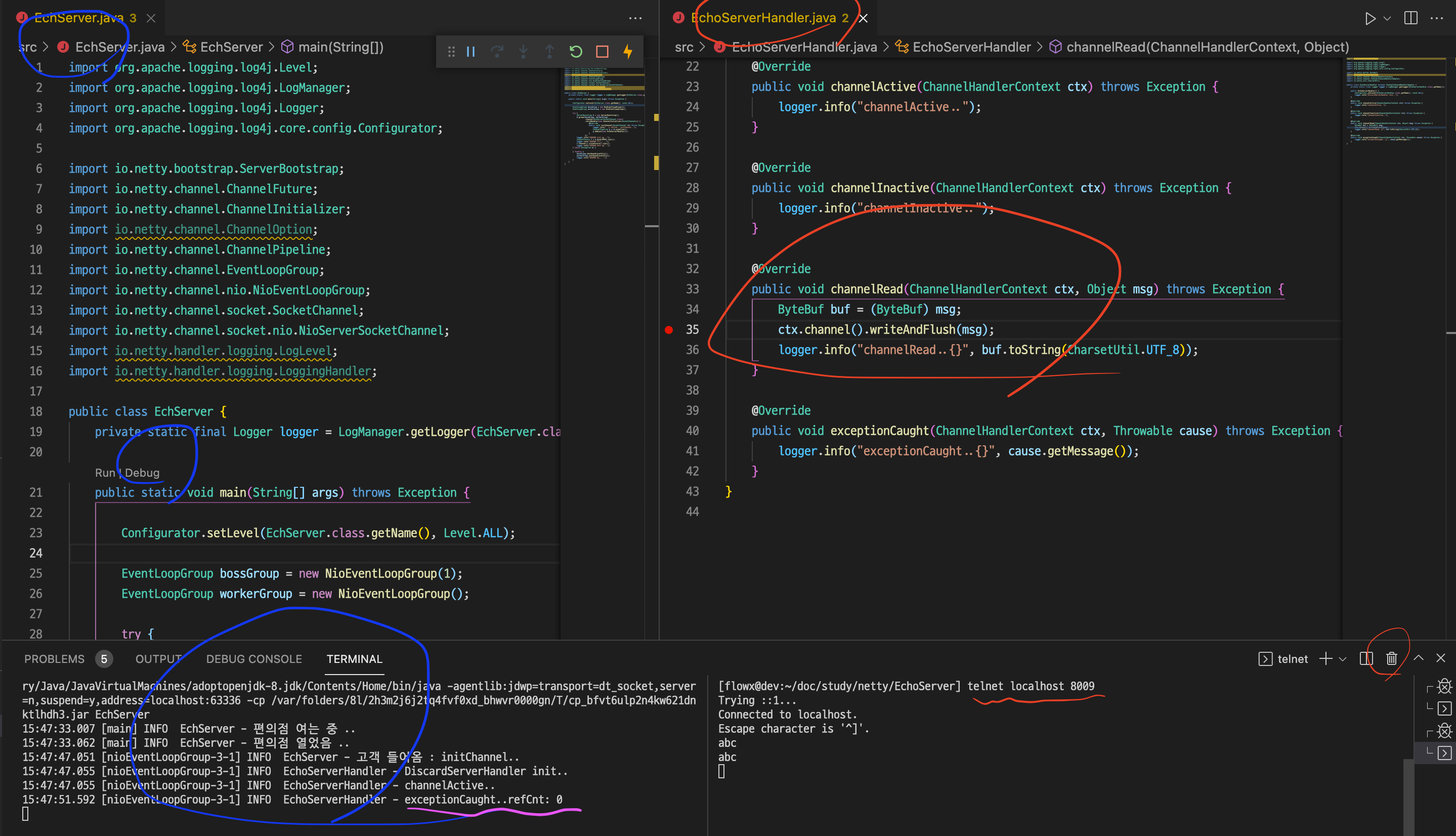The image size is (1456, 836).
Task: Click the Debug CodeLens above main
Action: (142, 473)
